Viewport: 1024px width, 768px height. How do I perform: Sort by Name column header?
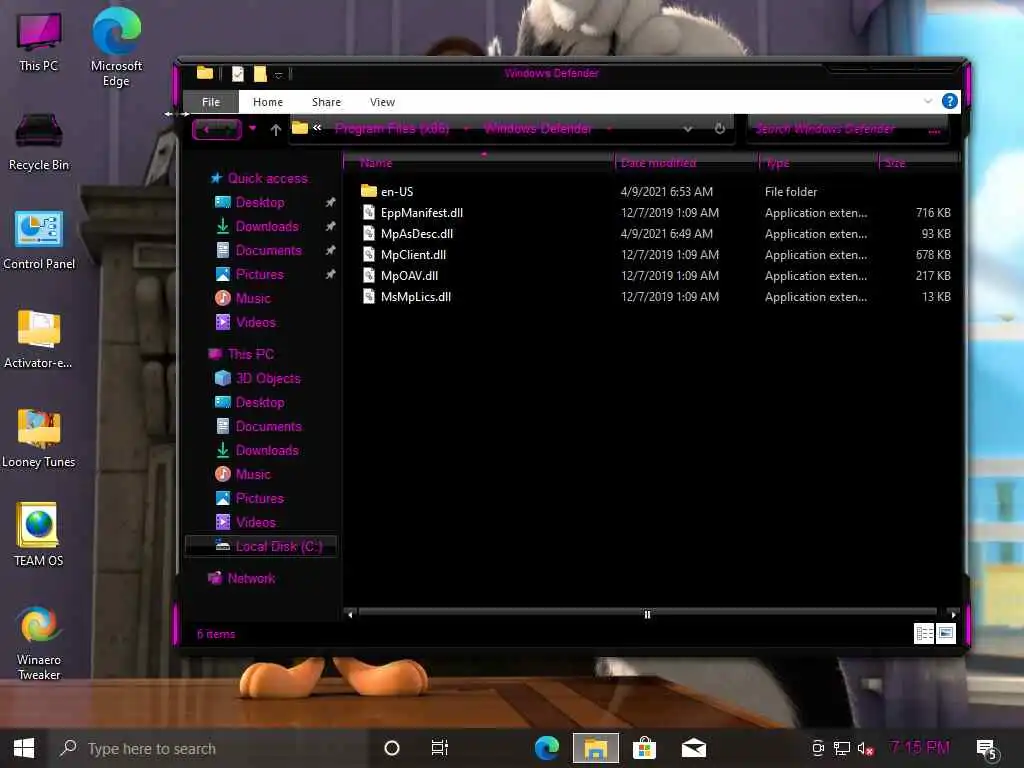click(x=478, y=163)
